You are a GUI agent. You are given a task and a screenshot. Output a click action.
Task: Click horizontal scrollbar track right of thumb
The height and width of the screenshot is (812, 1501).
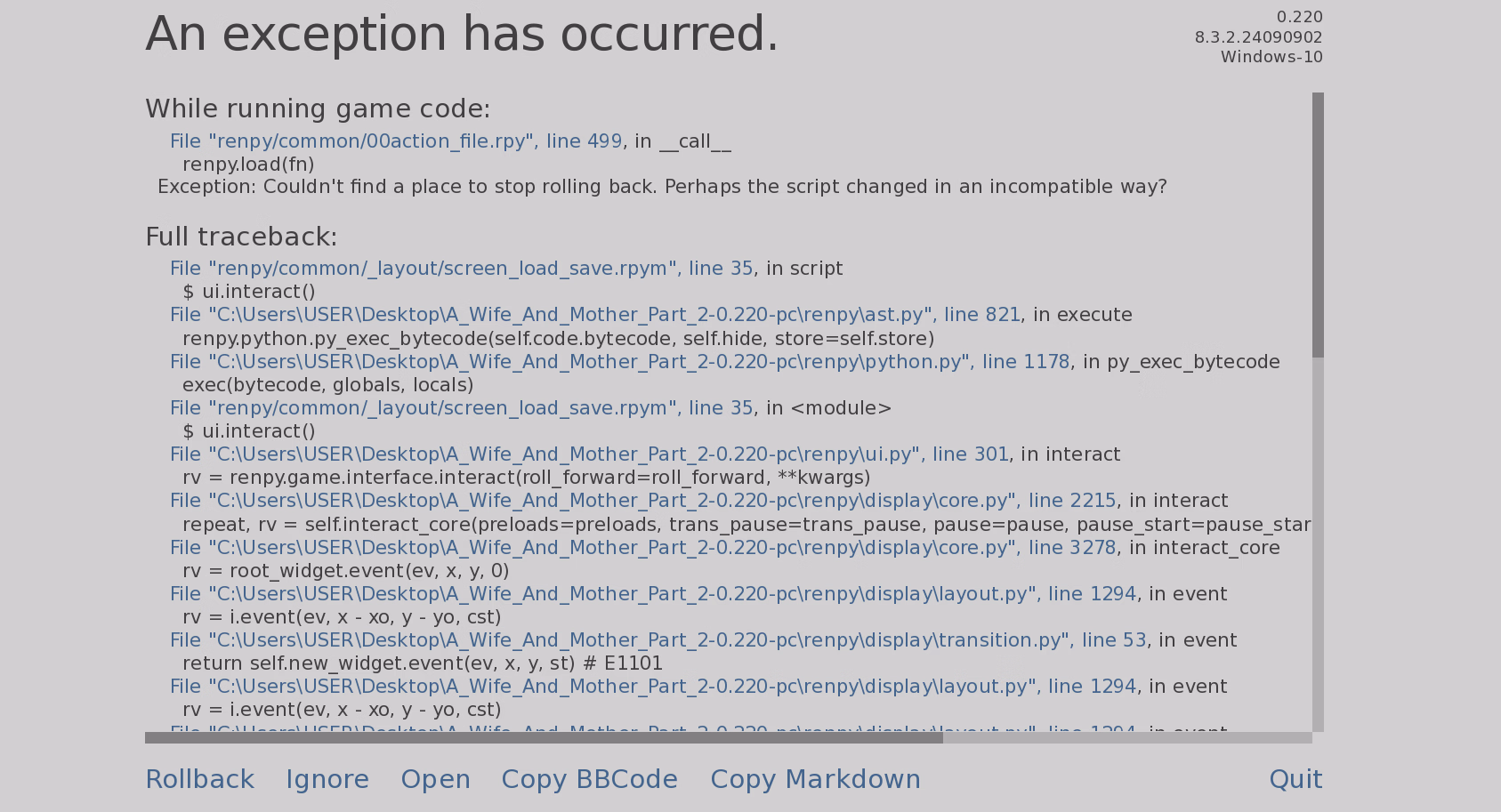coord(1126,737)
